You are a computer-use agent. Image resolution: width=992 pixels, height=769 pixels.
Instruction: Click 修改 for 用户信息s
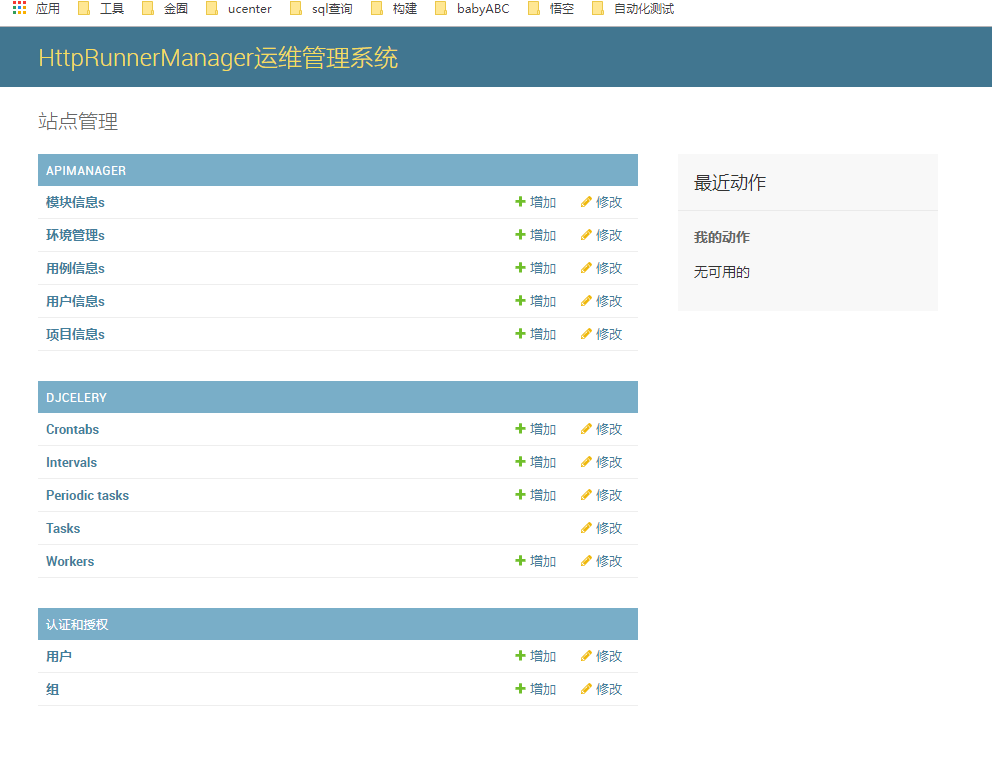(x=602, y=301)
